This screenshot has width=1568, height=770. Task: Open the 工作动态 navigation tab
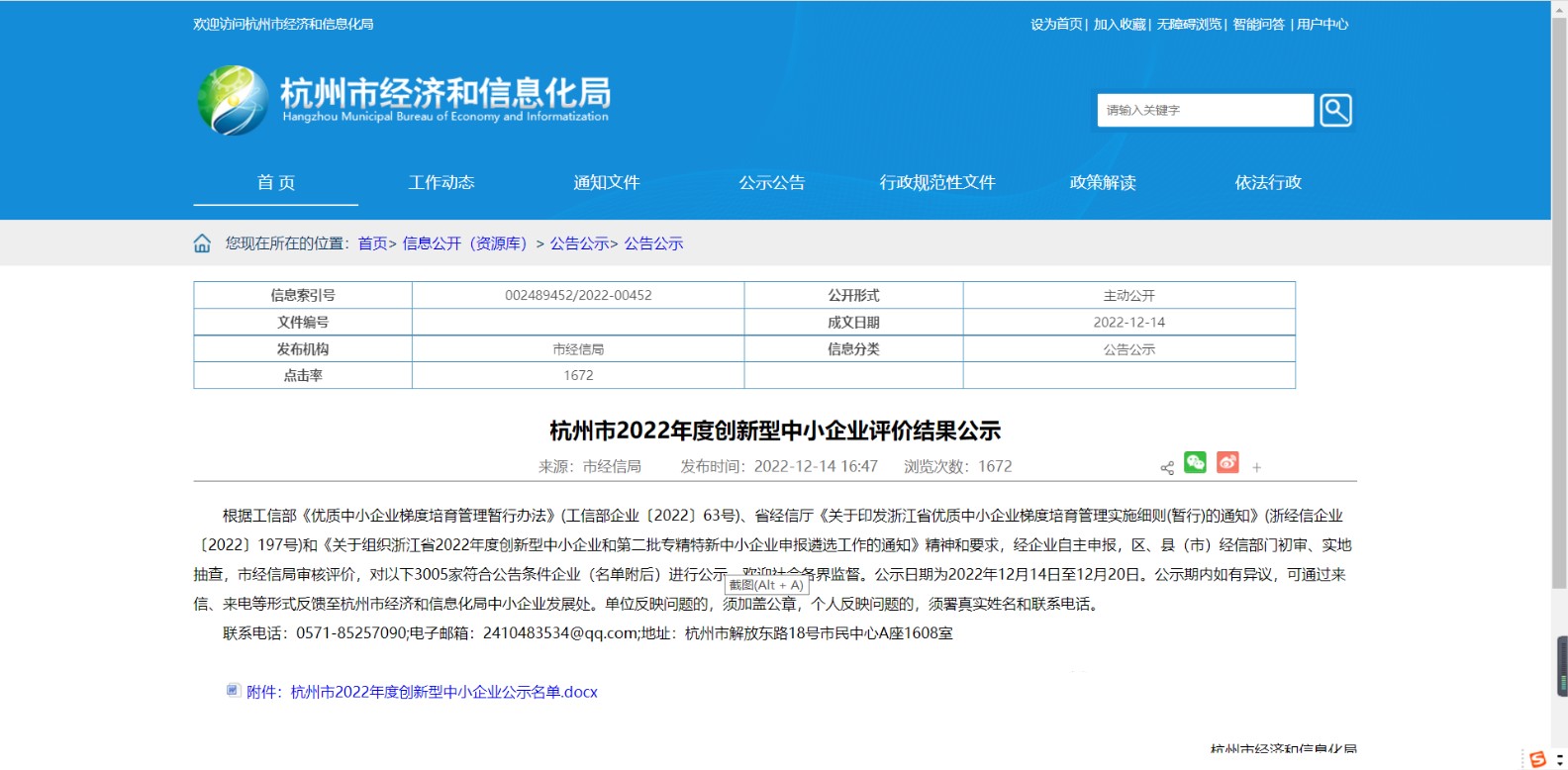(441, 182)
